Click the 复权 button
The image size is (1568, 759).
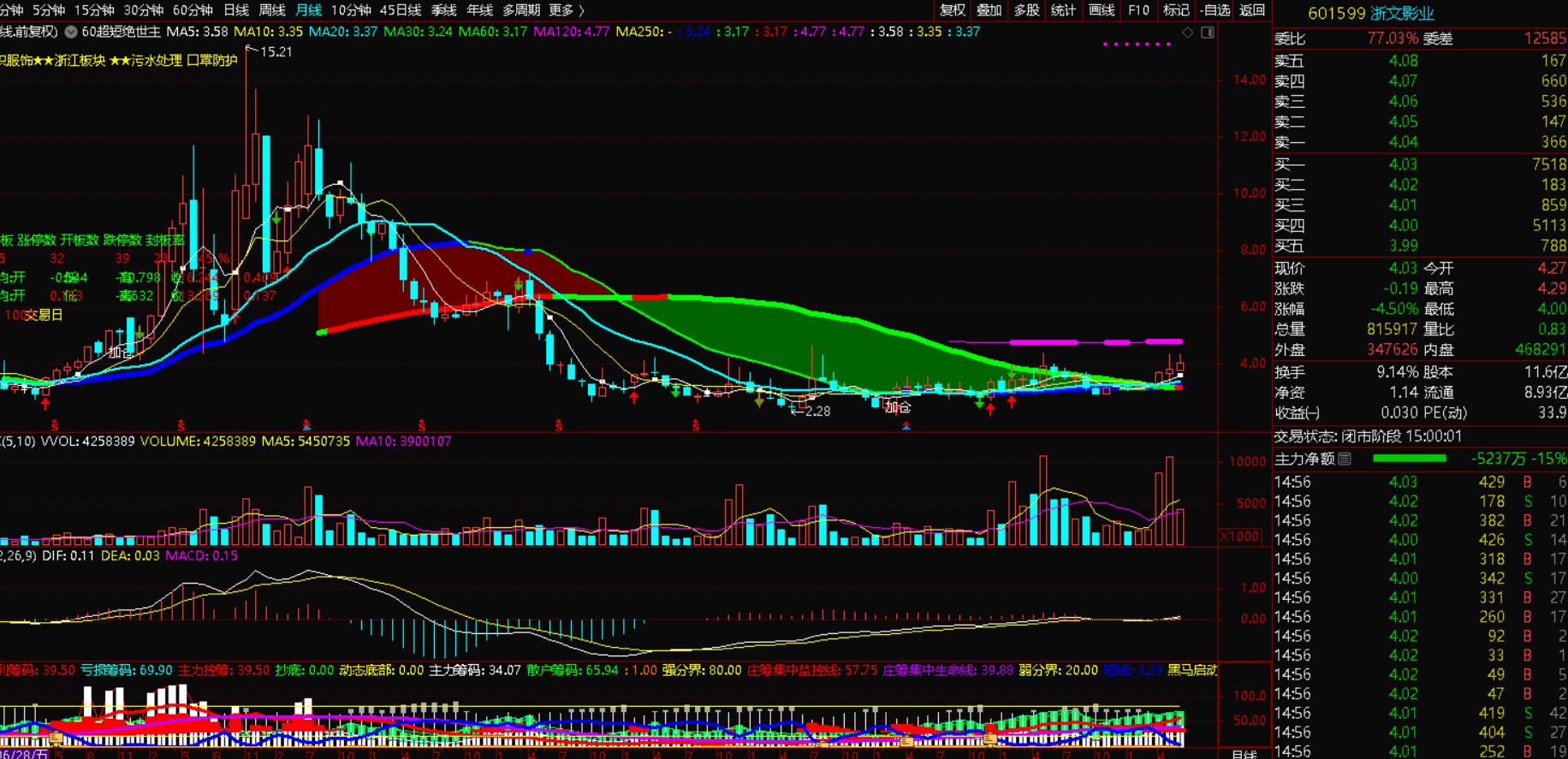[x=952, y=10]
